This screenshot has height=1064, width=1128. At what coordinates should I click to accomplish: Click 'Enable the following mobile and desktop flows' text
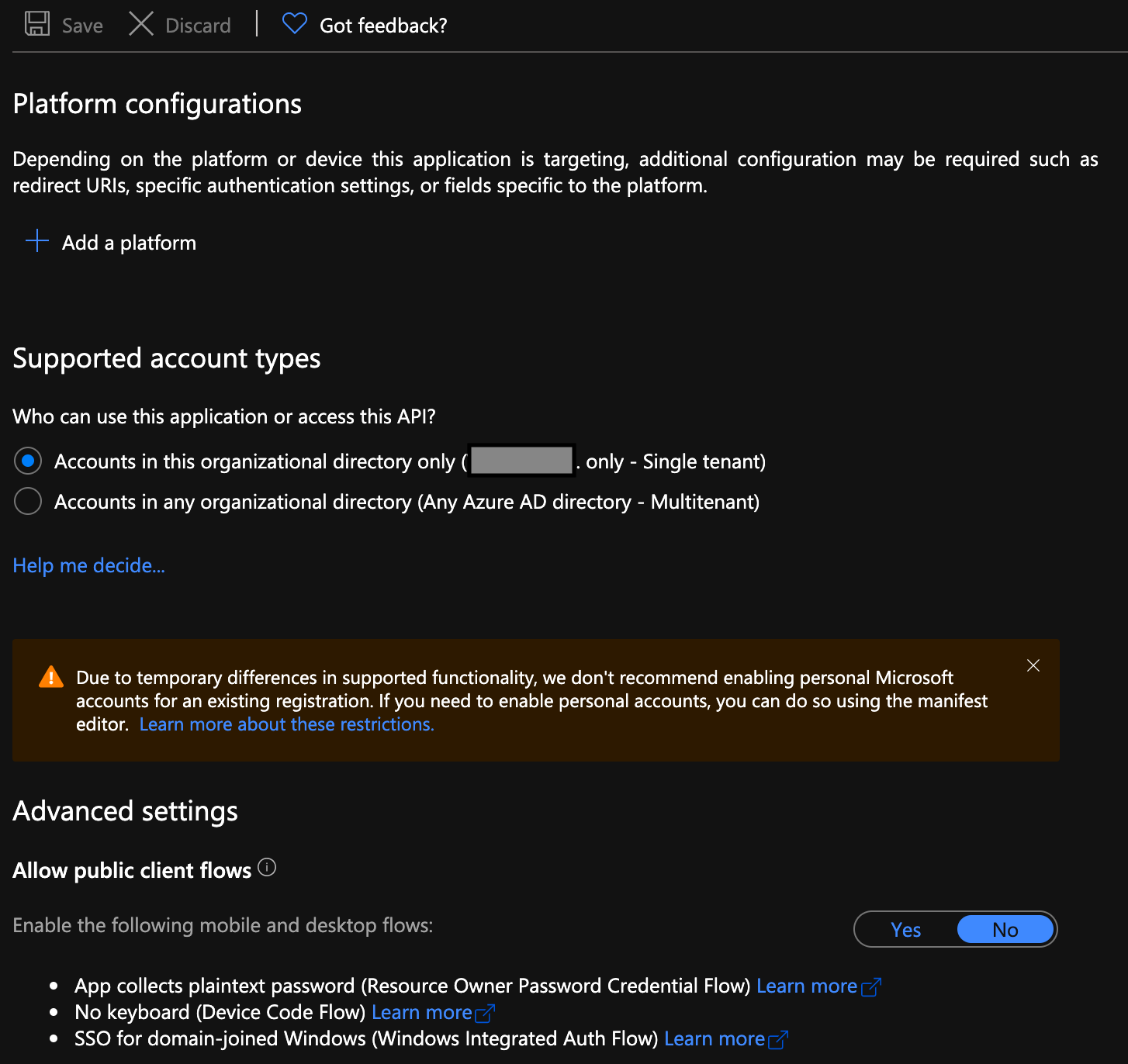[x=223, y=925]
